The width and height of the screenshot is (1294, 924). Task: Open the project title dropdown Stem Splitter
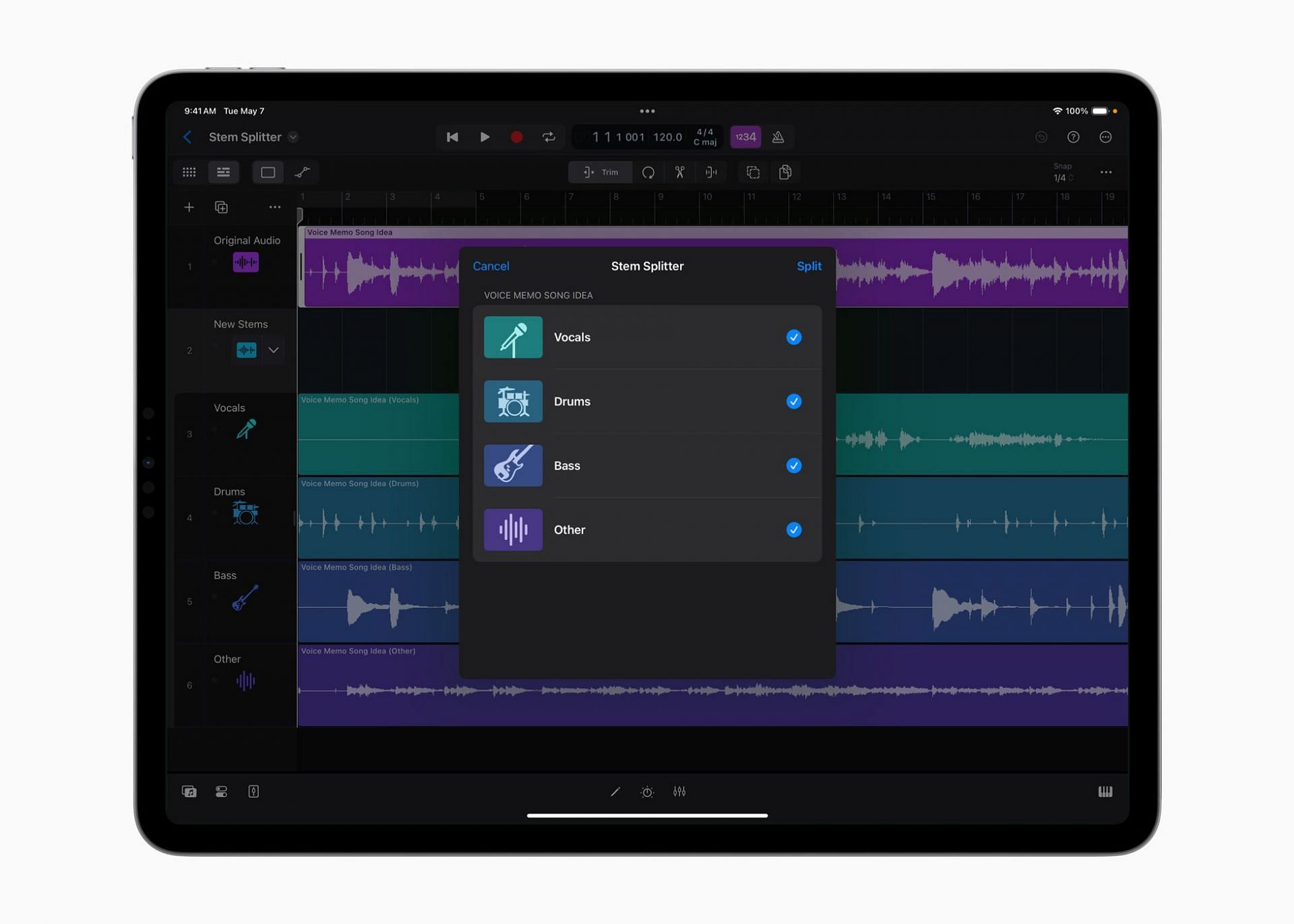pyautogui.click(x=294, y=137)
